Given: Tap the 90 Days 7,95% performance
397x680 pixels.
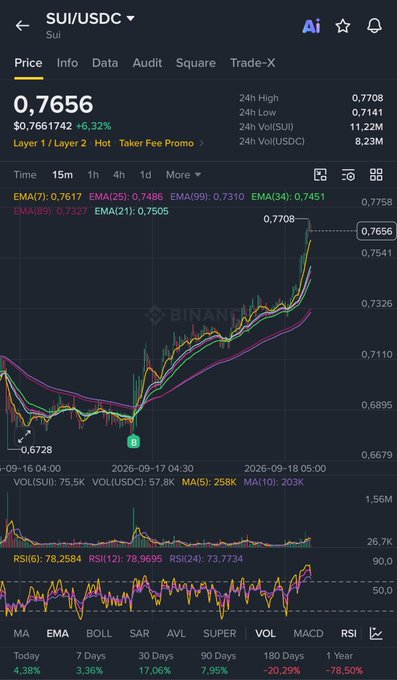Looking at the screenshot, I should (x=218, y=663).
